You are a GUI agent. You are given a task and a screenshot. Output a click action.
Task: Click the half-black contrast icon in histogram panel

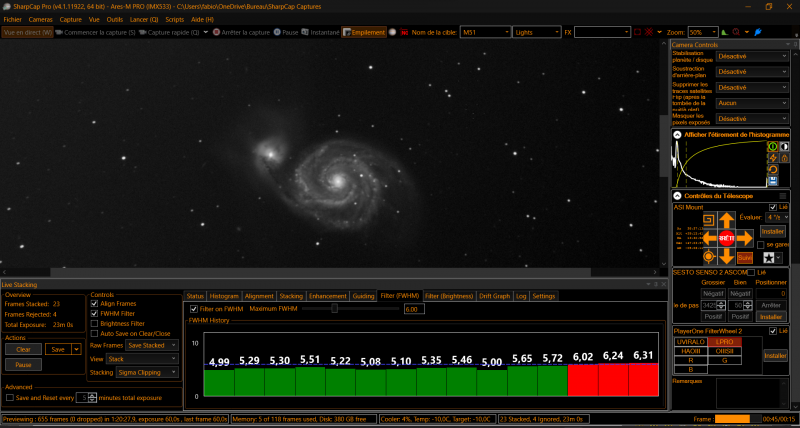click(784, 147)
